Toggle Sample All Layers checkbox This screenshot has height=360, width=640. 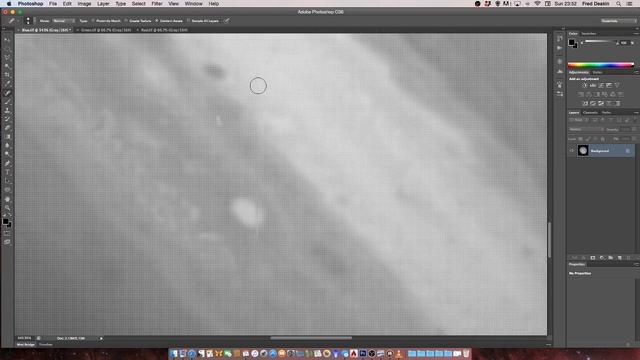click(203, 21)
